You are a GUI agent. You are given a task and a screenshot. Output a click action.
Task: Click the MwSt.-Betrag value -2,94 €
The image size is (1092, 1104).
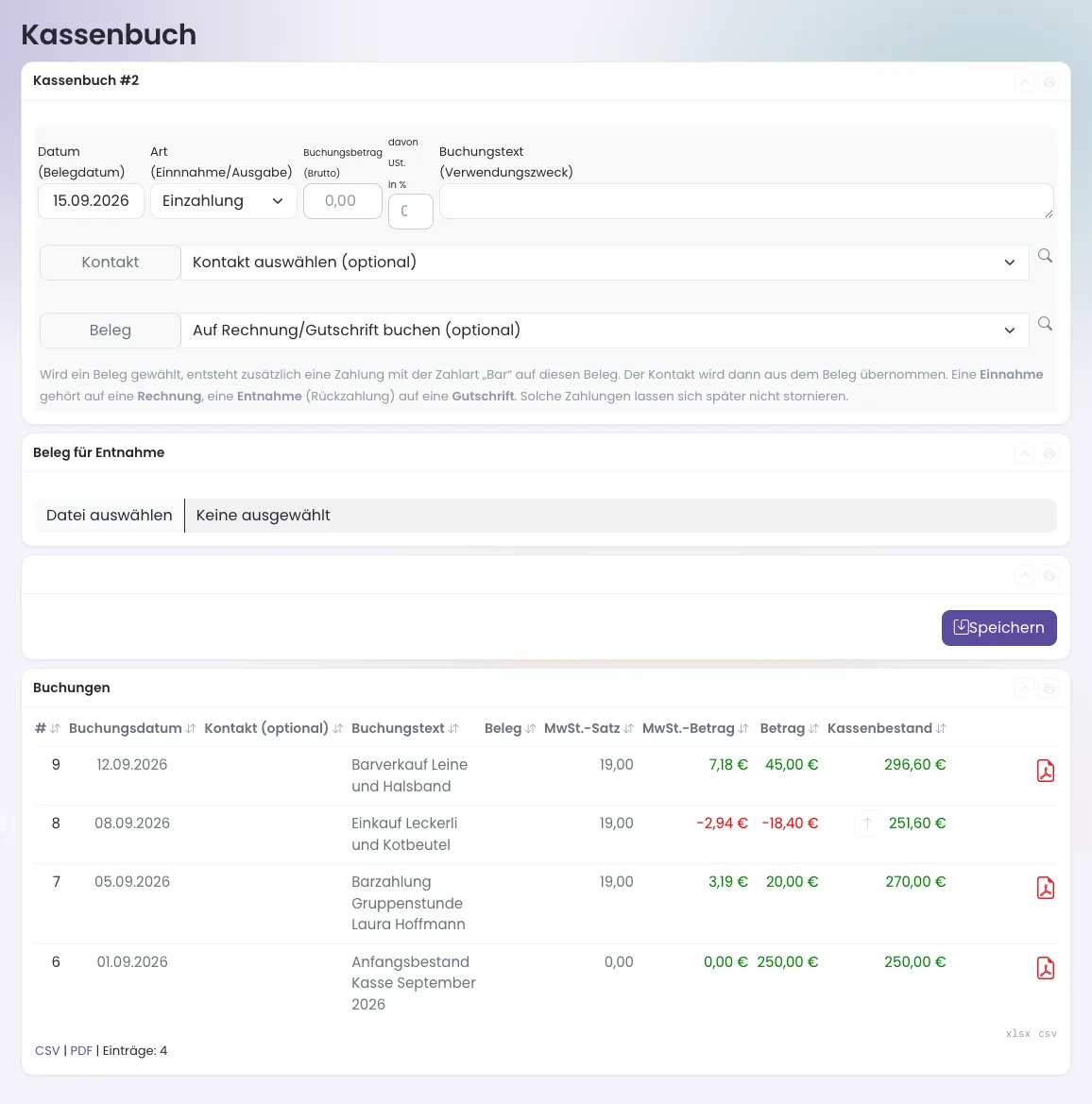pos(722,824)
